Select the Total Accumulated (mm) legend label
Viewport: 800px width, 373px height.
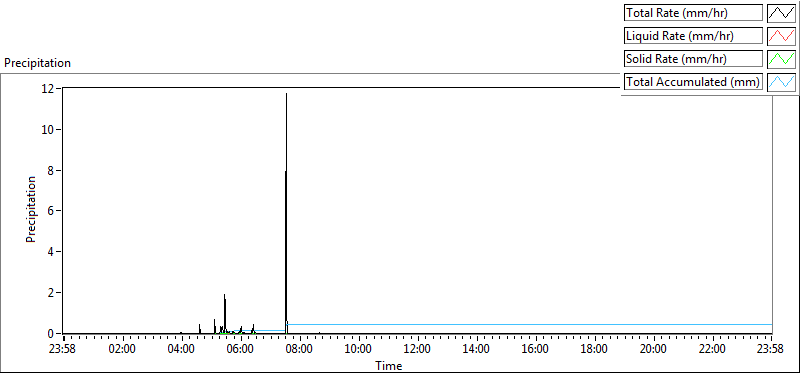tap(693, 82)
